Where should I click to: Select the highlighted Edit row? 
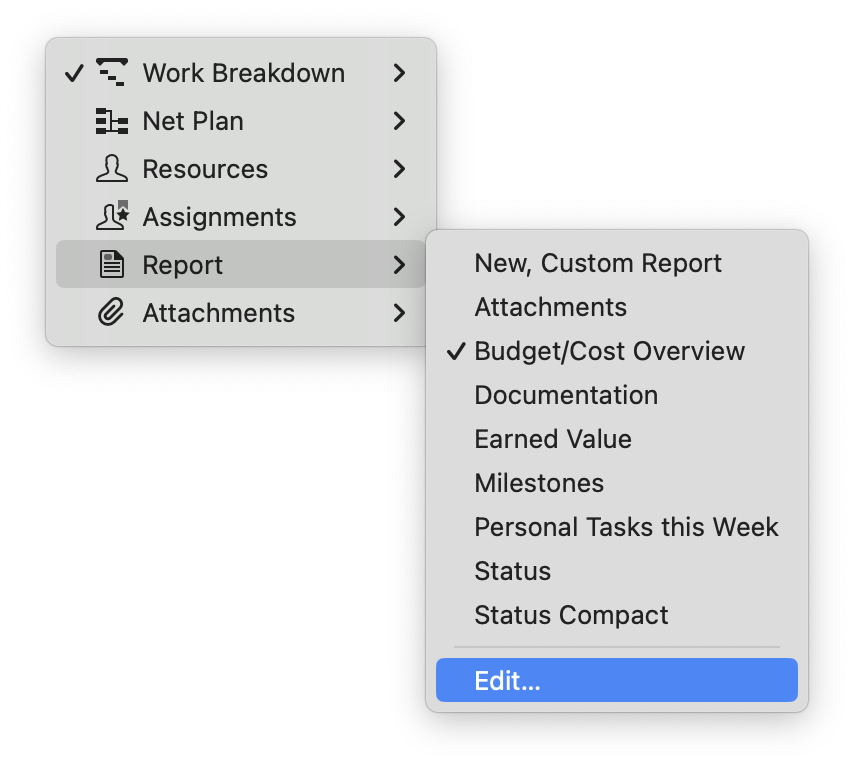tap(617, 680)
